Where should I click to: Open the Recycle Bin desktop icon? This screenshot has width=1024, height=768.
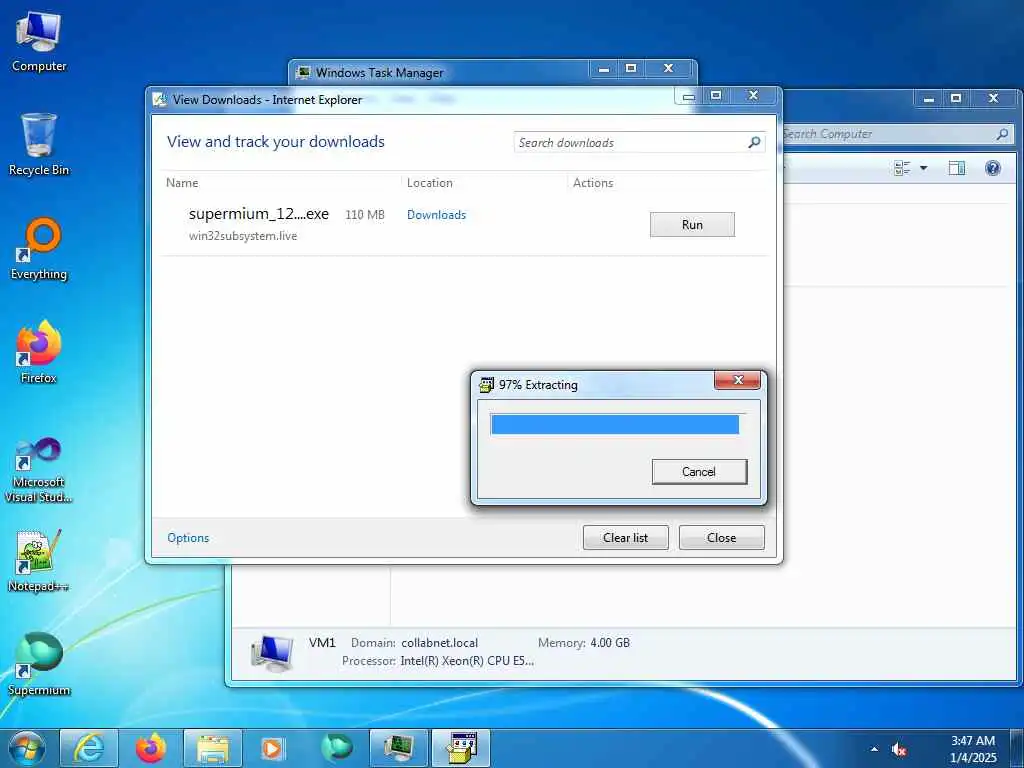pos(39,144)
